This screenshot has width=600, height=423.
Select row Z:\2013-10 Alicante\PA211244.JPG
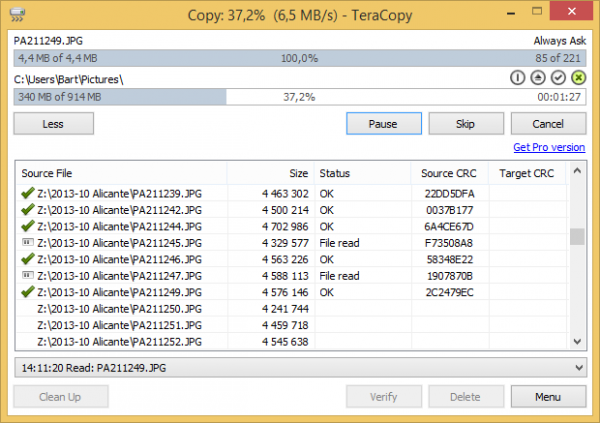coord(292,227)
